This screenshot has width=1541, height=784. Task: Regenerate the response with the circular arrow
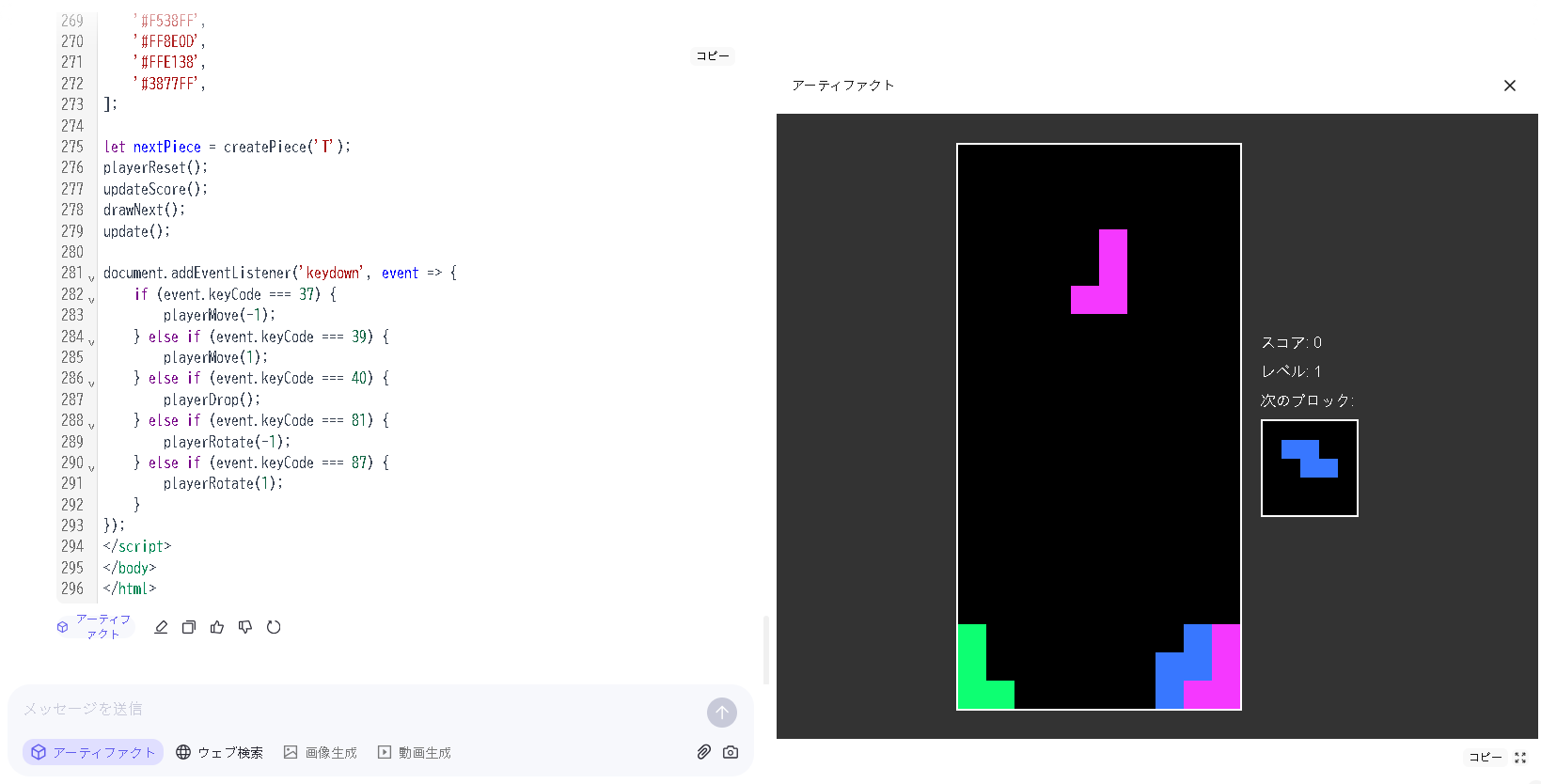pyautogui.click(x=274, y=627)
